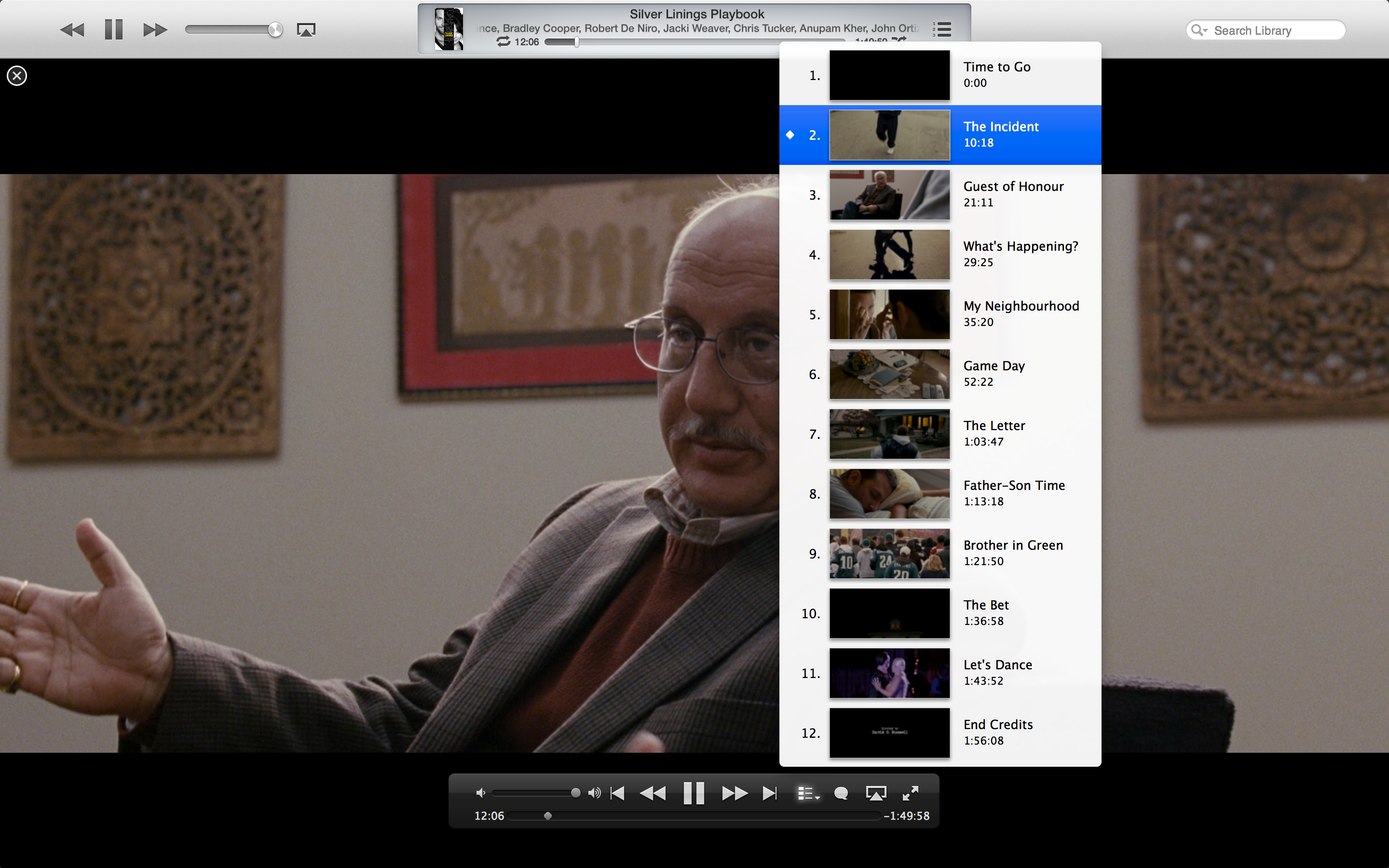The image size is (1389, 868).
Task: Click the End Credits chapter title
Action: pos(998,724)
